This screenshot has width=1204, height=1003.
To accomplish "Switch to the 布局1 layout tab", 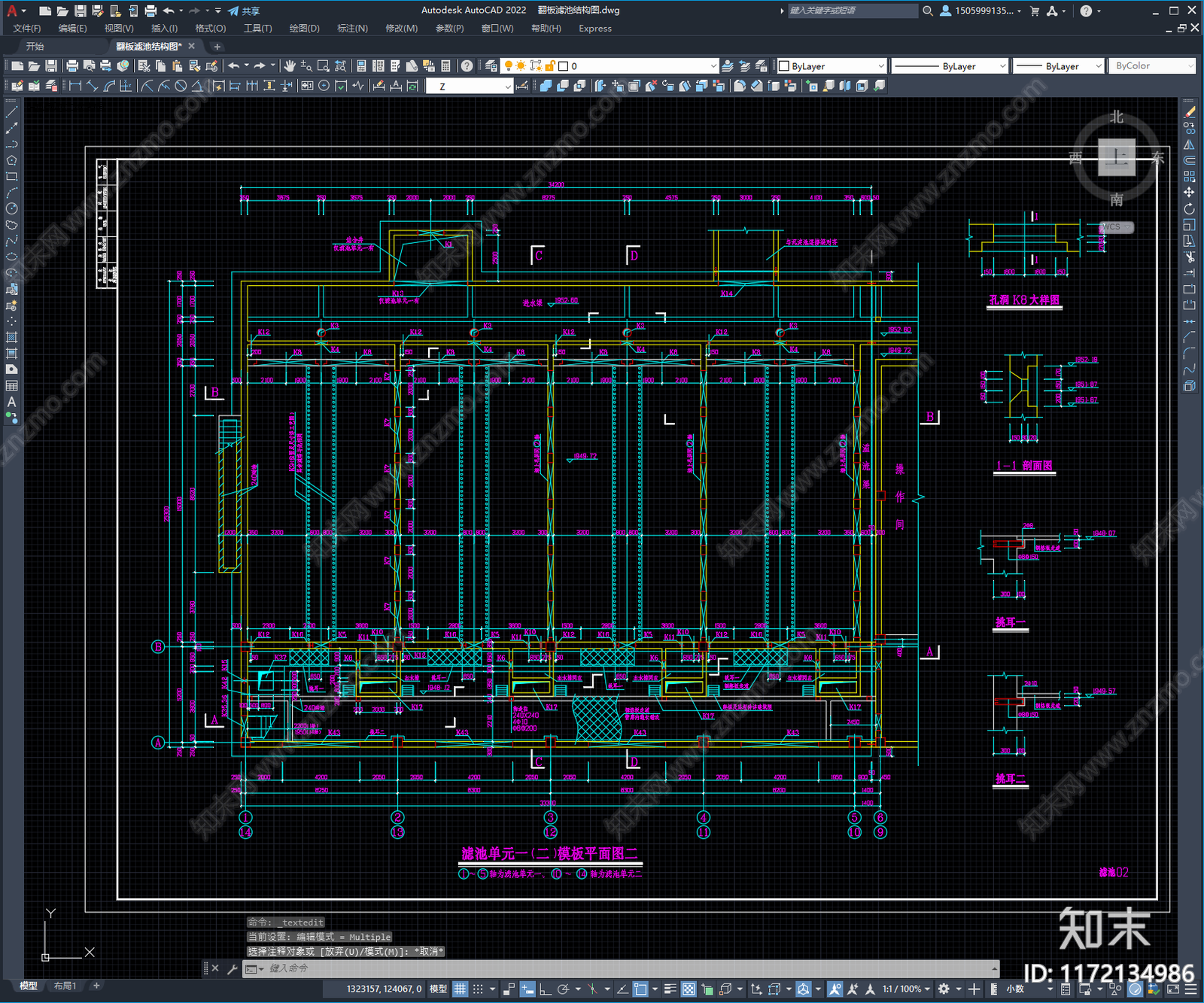I will 65,986.
